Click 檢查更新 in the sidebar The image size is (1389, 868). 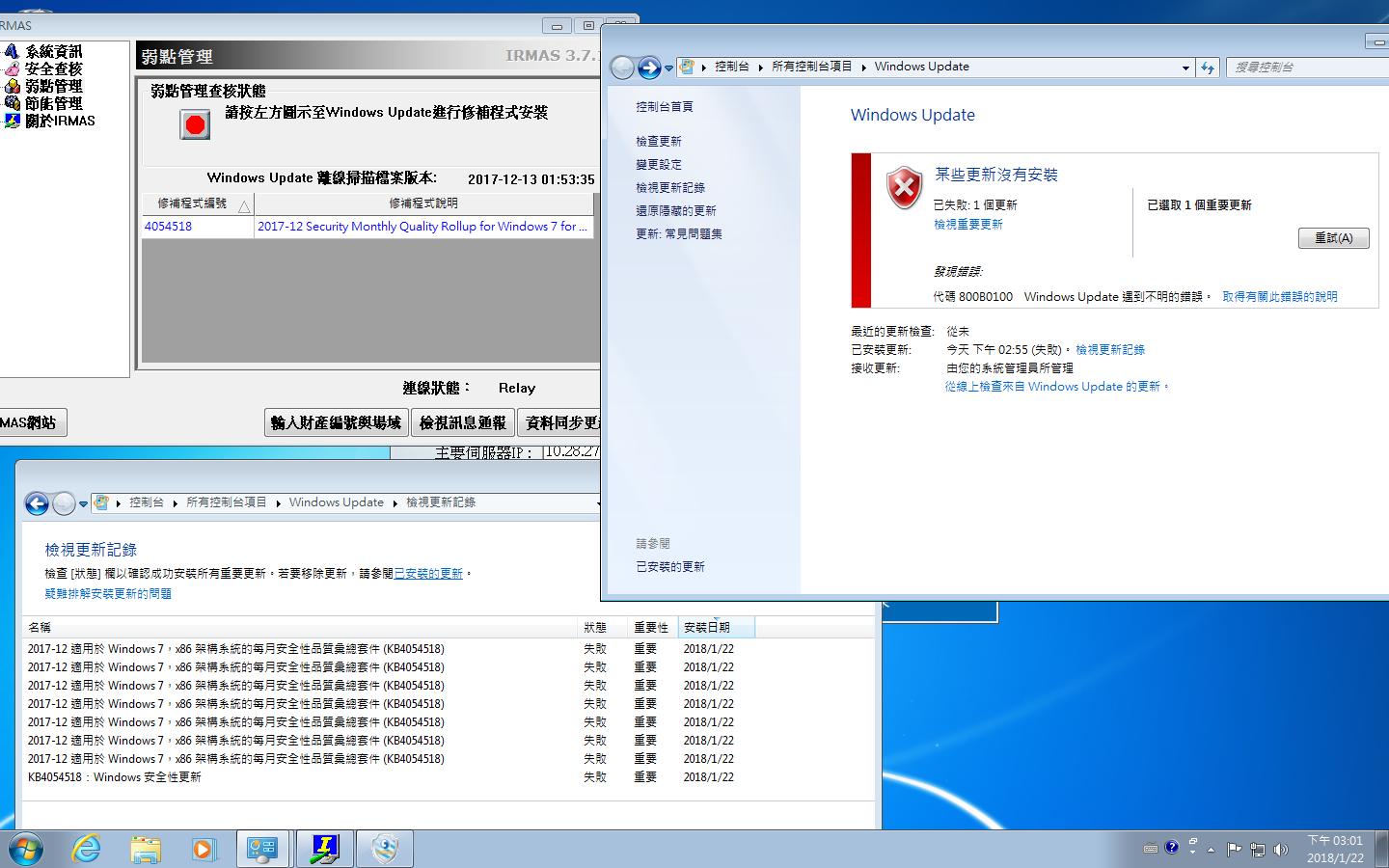(659, 142)
